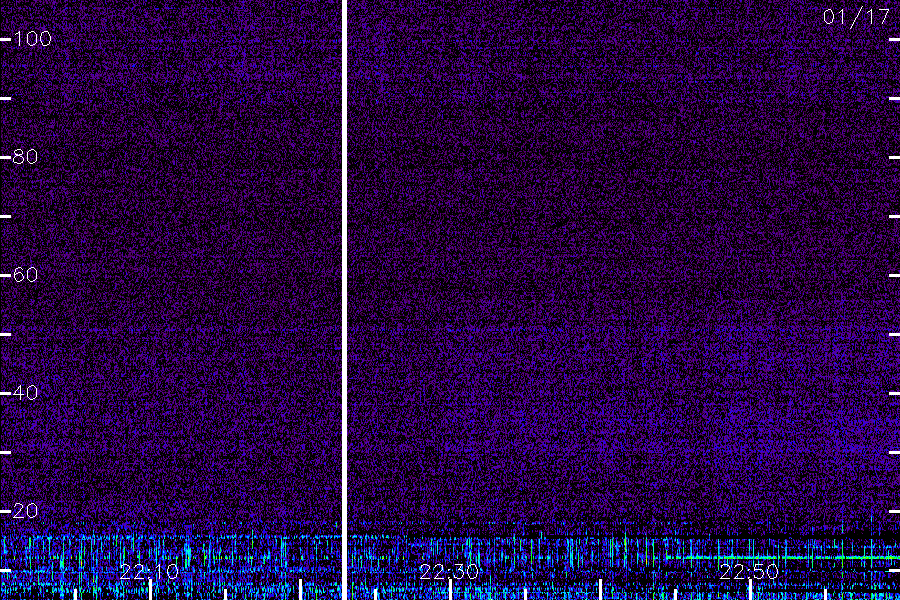900x600 pixels.
Task: Select the 80 frequency axis label
Action: coord(25,157)
